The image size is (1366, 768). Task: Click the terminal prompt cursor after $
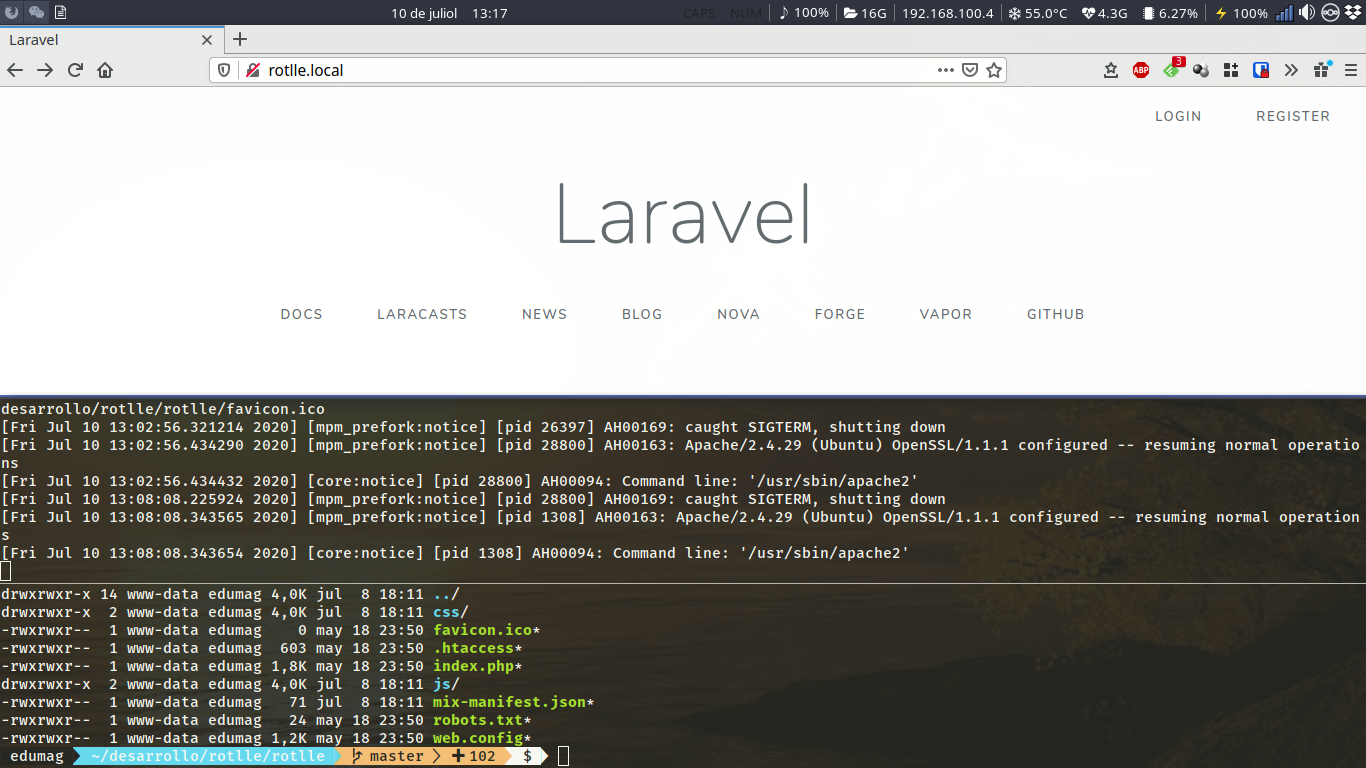563,756
